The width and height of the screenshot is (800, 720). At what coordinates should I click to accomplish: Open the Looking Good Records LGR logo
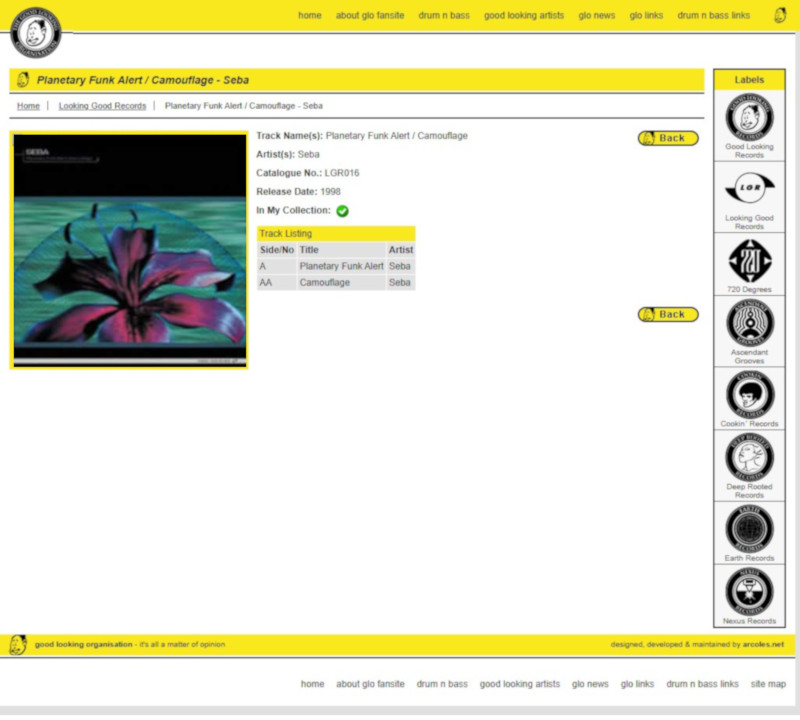click(749, 188)
